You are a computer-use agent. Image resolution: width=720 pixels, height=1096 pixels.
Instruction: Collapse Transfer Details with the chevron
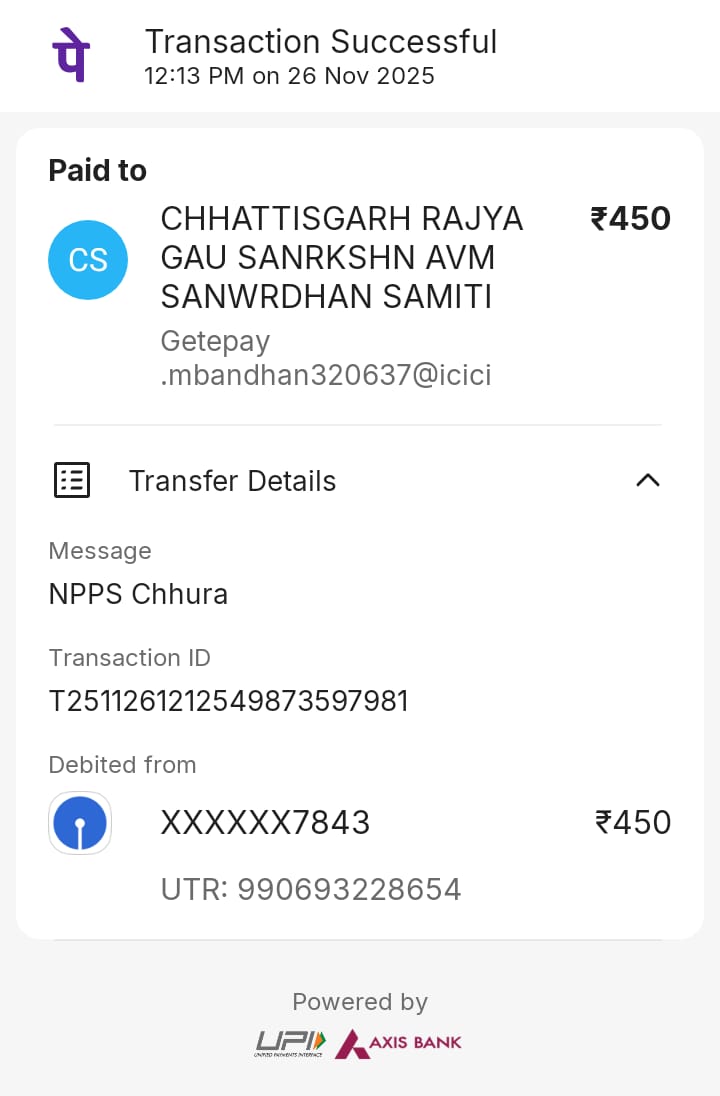(647, 481)
